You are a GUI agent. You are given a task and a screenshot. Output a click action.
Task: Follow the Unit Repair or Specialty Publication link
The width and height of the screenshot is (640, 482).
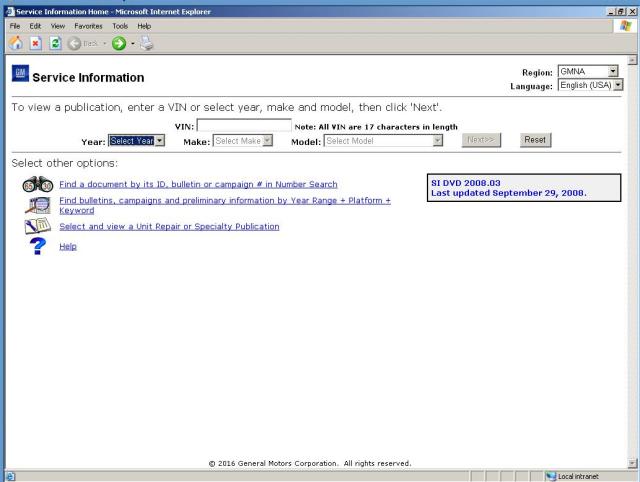(x=169, y=227)
